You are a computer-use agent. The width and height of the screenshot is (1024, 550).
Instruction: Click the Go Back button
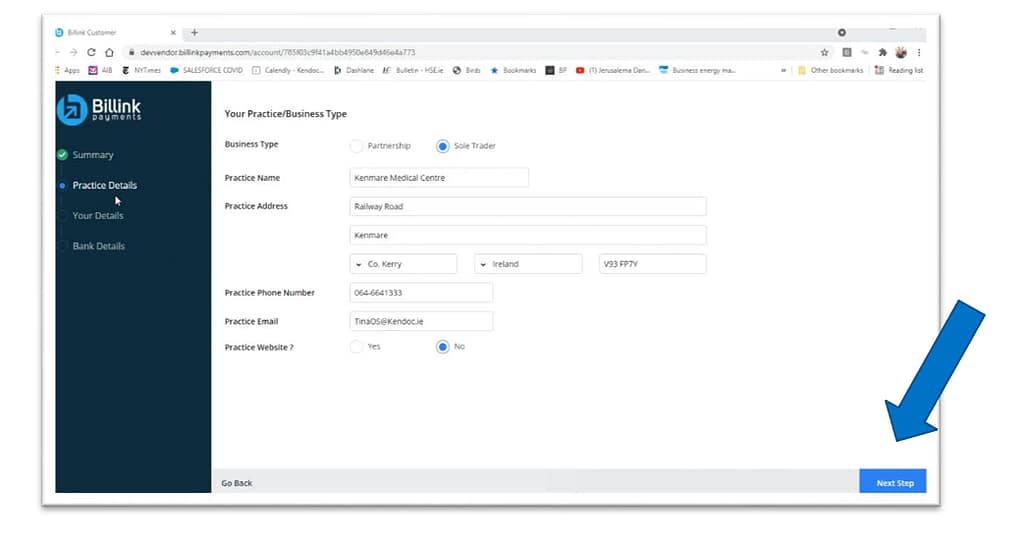(x=237, y=483)
